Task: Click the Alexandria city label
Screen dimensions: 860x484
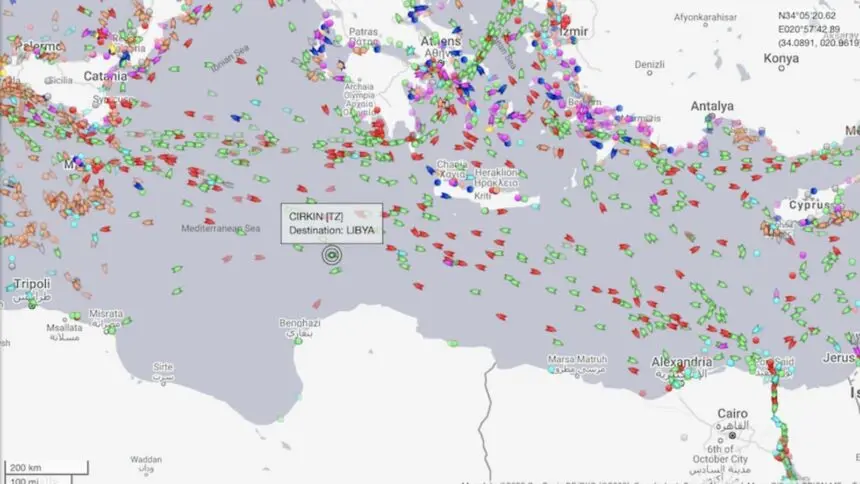Action: (x=681, y=361)
